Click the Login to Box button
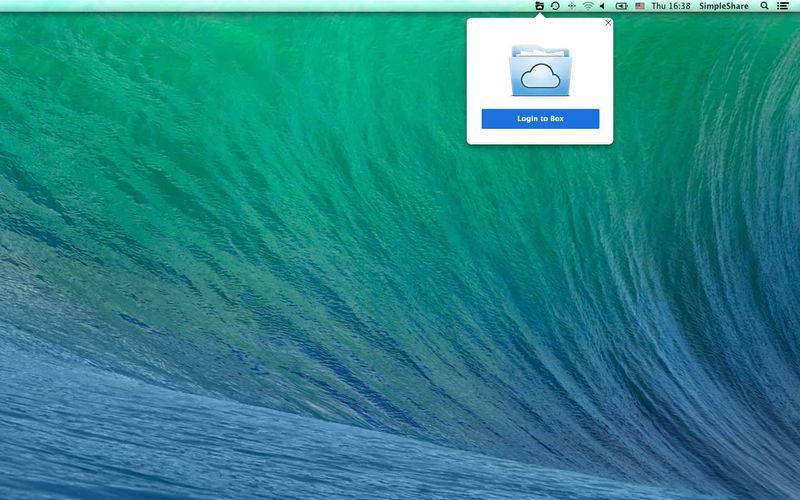 click(x=540, y=119)
